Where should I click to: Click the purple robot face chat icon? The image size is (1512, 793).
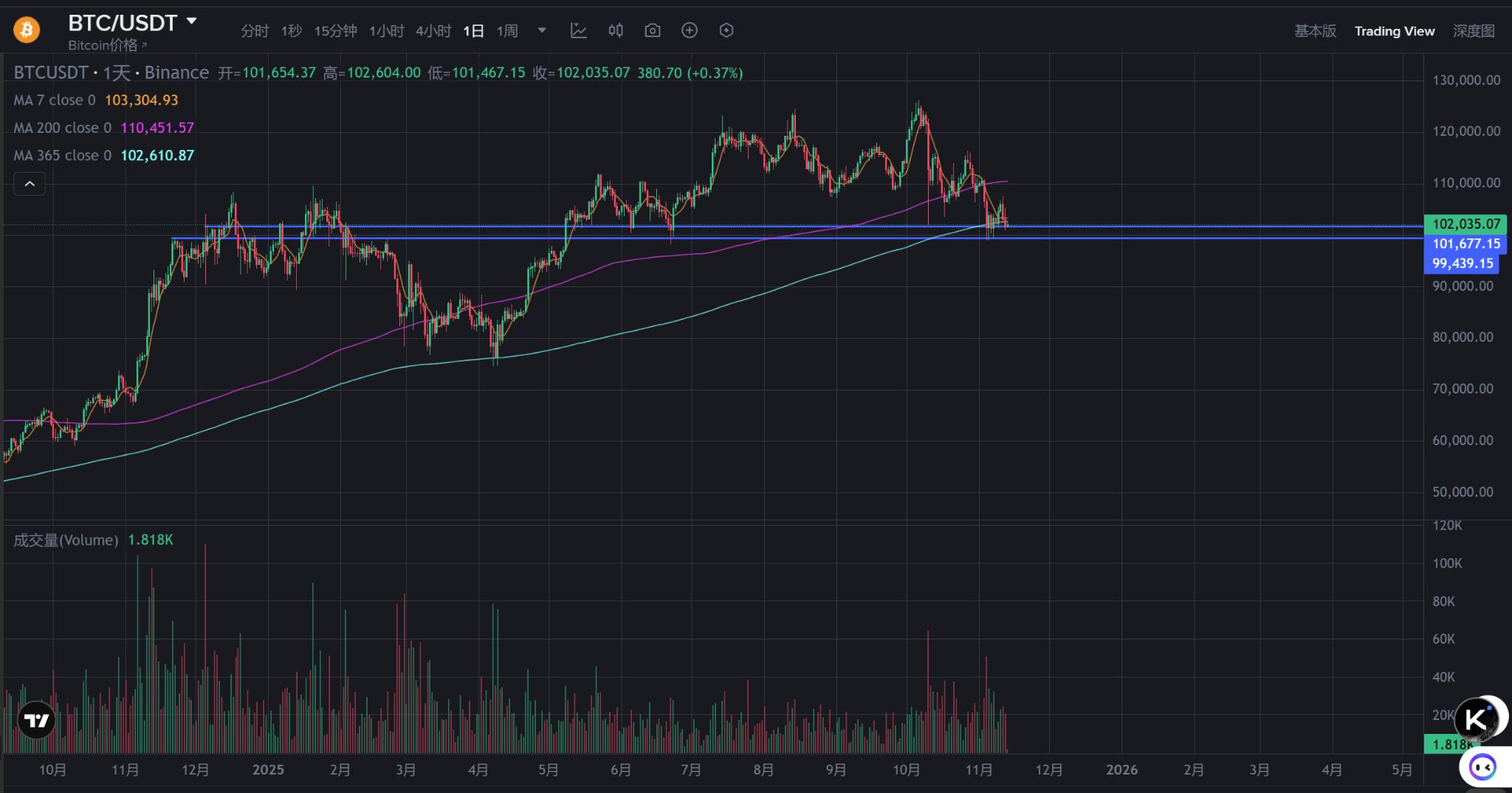coord(1482,767)
